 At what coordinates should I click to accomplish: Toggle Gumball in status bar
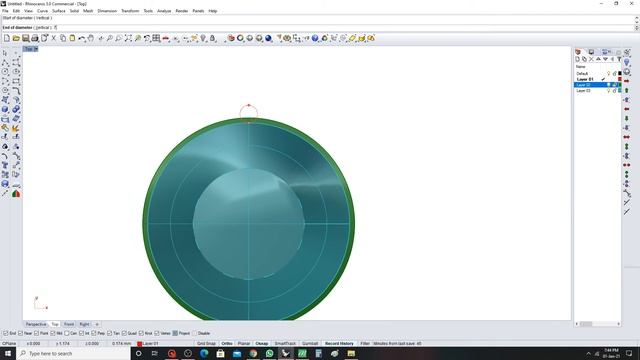point(310,344)
